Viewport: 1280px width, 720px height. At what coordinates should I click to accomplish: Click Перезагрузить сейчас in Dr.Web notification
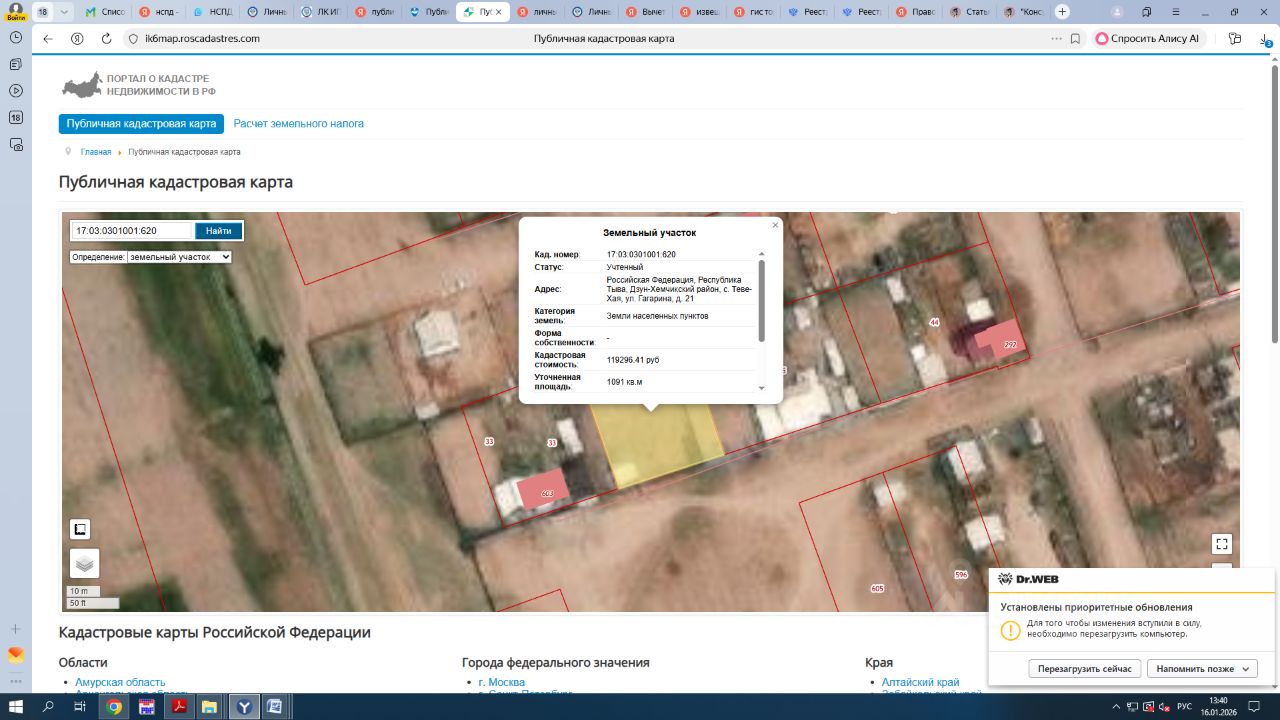tap(1085, 669)
